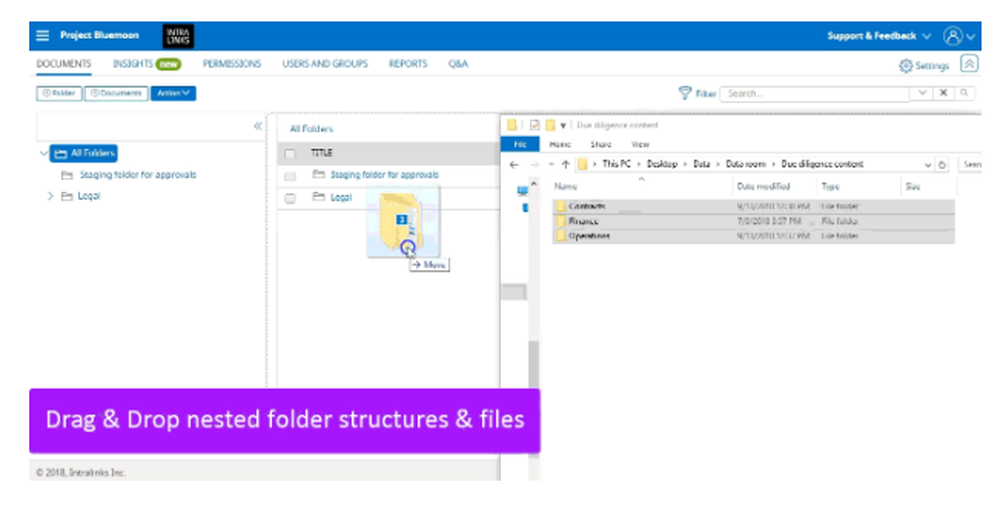The image size is (1000, 516).
Task: Click Explorer's search box
Action: click(970, 165)
